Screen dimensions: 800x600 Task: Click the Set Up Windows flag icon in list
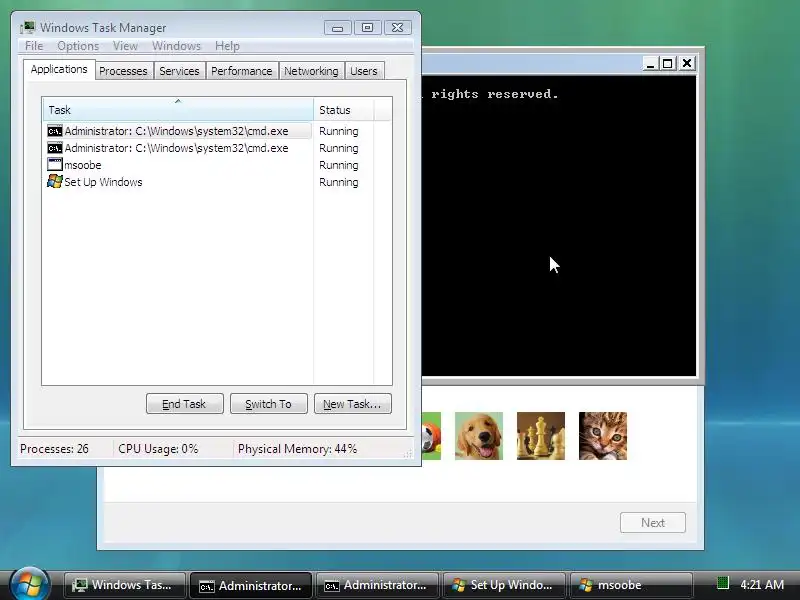tap(55, 181)
